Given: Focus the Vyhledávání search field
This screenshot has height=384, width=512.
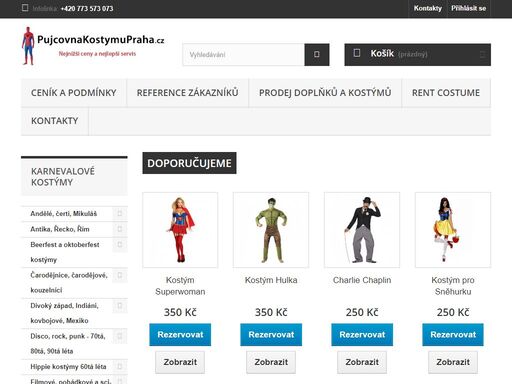Looking at the screenshot, I should (243, 54).
